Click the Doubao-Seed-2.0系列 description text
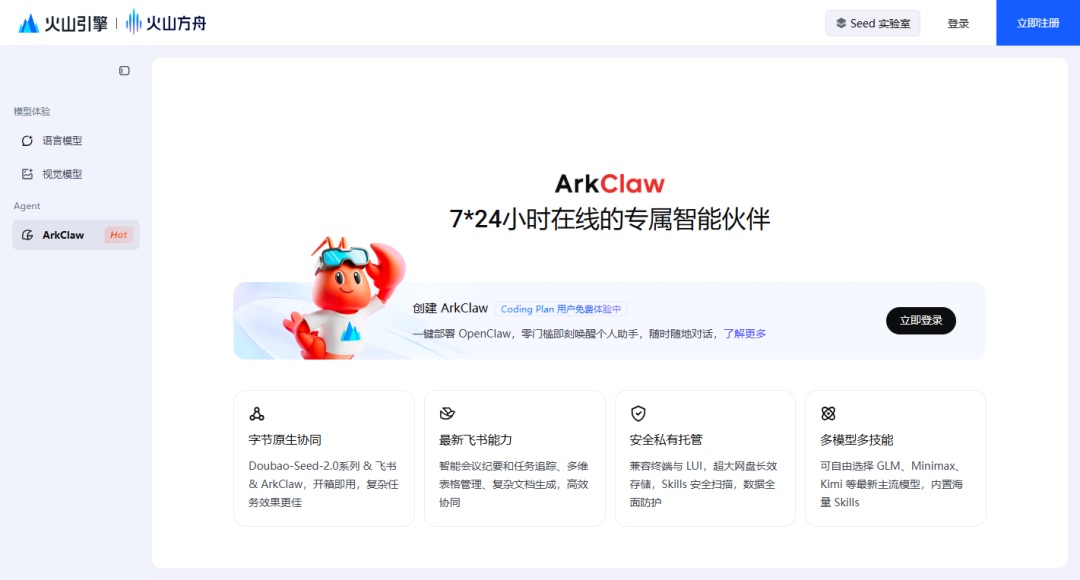 pos(324,484)
